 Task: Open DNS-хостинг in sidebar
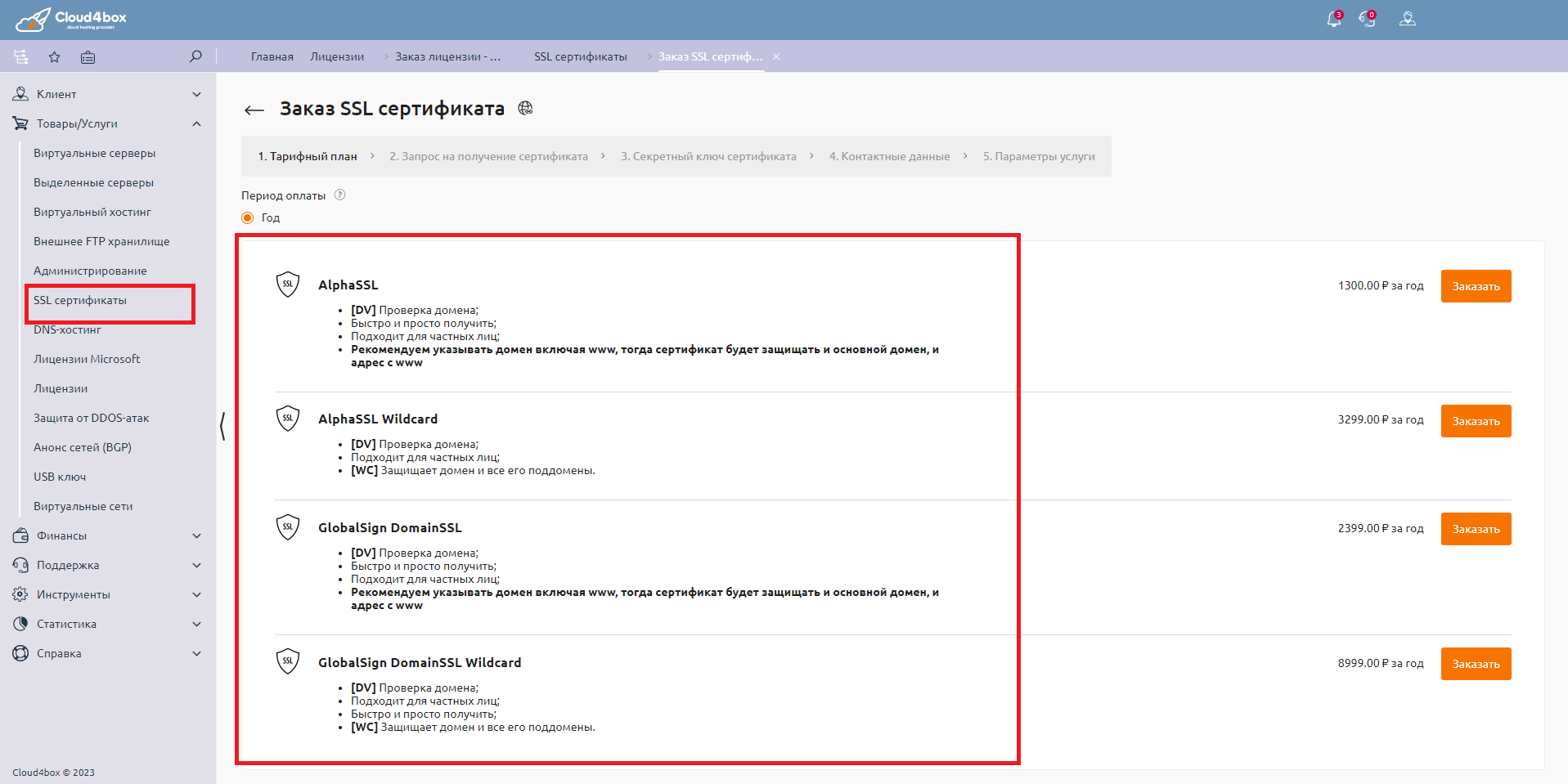(x=67, y=329)
